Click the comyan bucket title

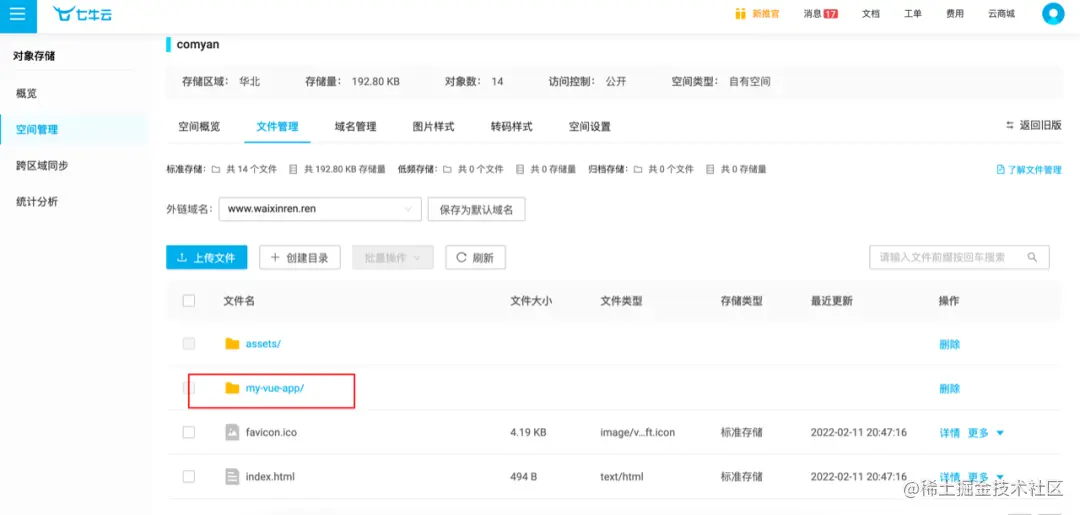coord(198,45)
